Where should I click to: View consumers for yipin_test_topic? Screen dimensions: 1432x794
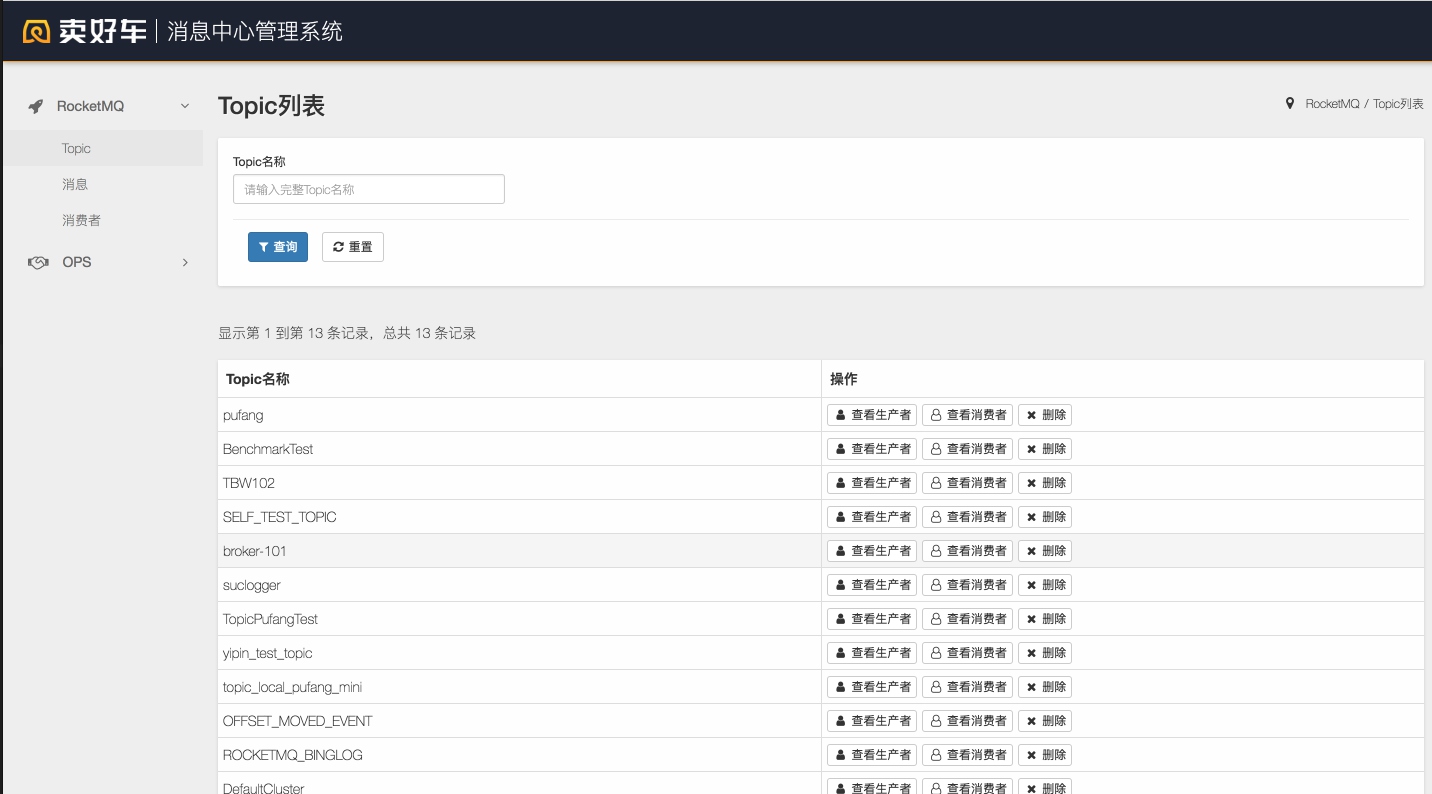967,653
